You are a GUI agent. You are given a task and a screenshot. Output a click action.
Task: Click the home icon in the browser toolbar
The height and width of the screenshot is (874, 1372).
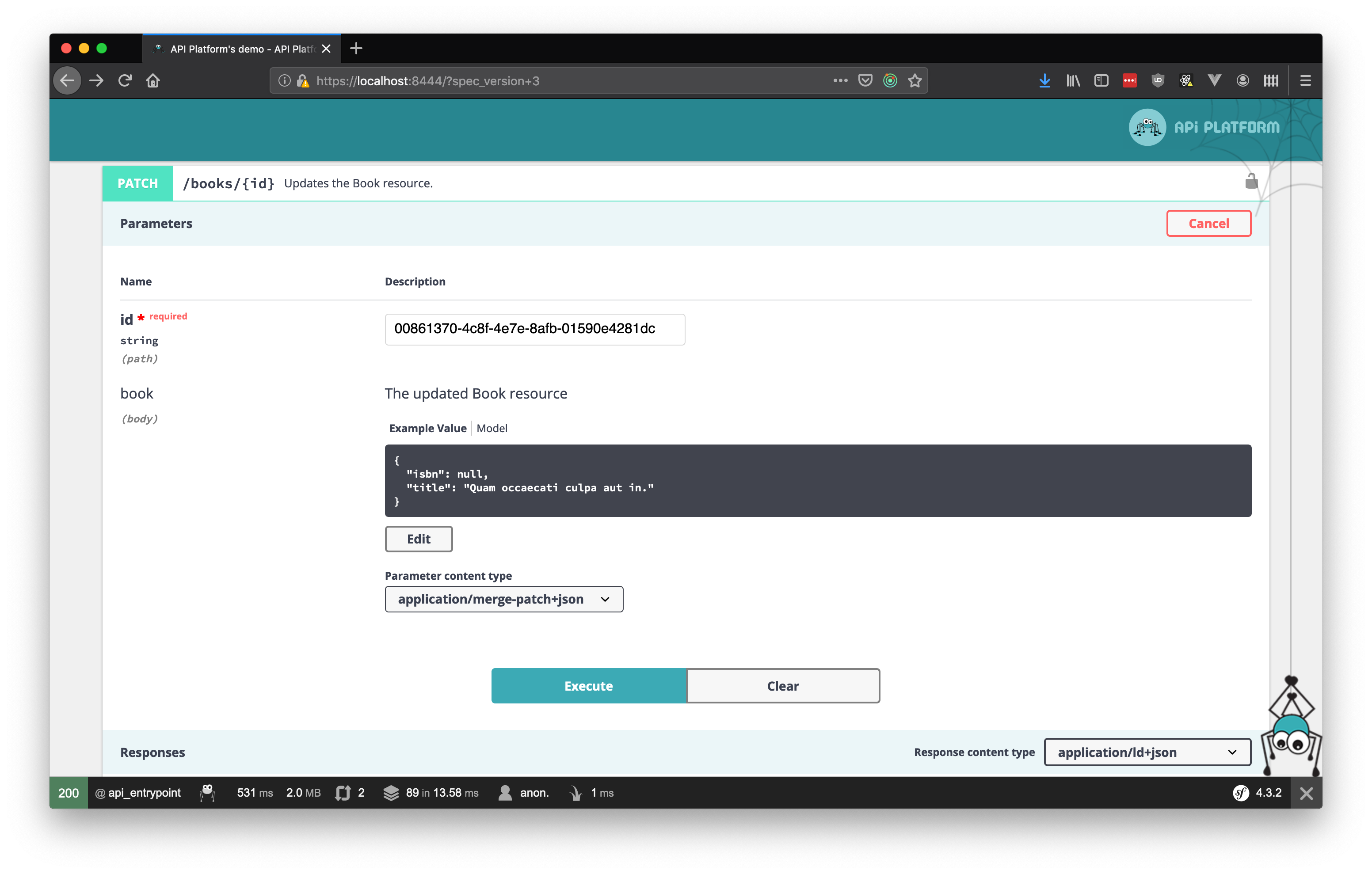[152, 80]
